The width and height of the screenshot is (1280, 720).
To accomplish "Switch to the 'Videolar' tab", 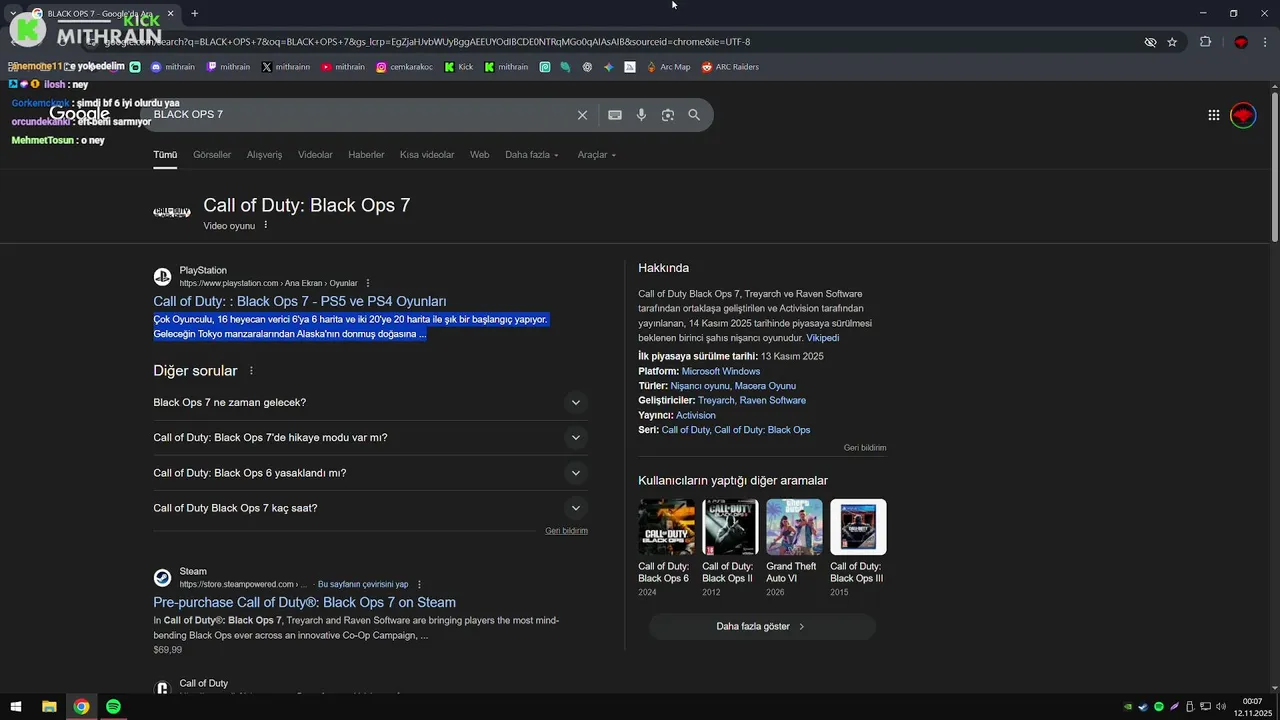I will point(315,155).
